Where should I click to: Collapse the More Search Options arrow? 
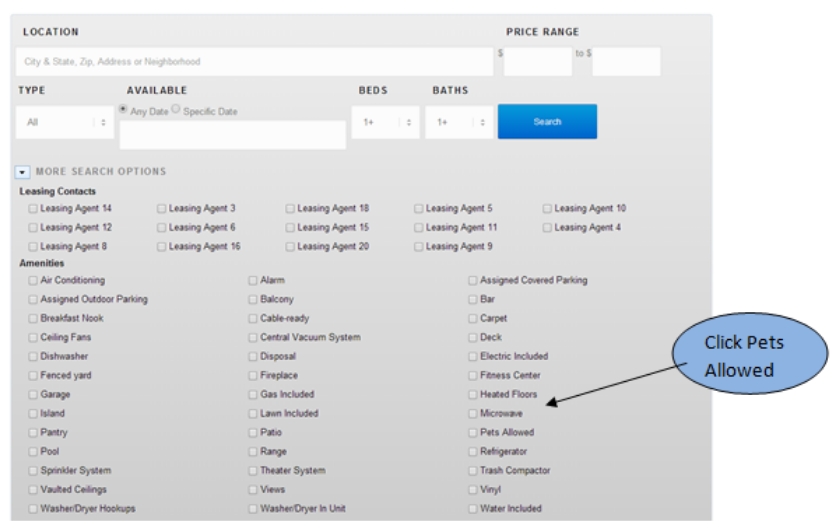23,172
